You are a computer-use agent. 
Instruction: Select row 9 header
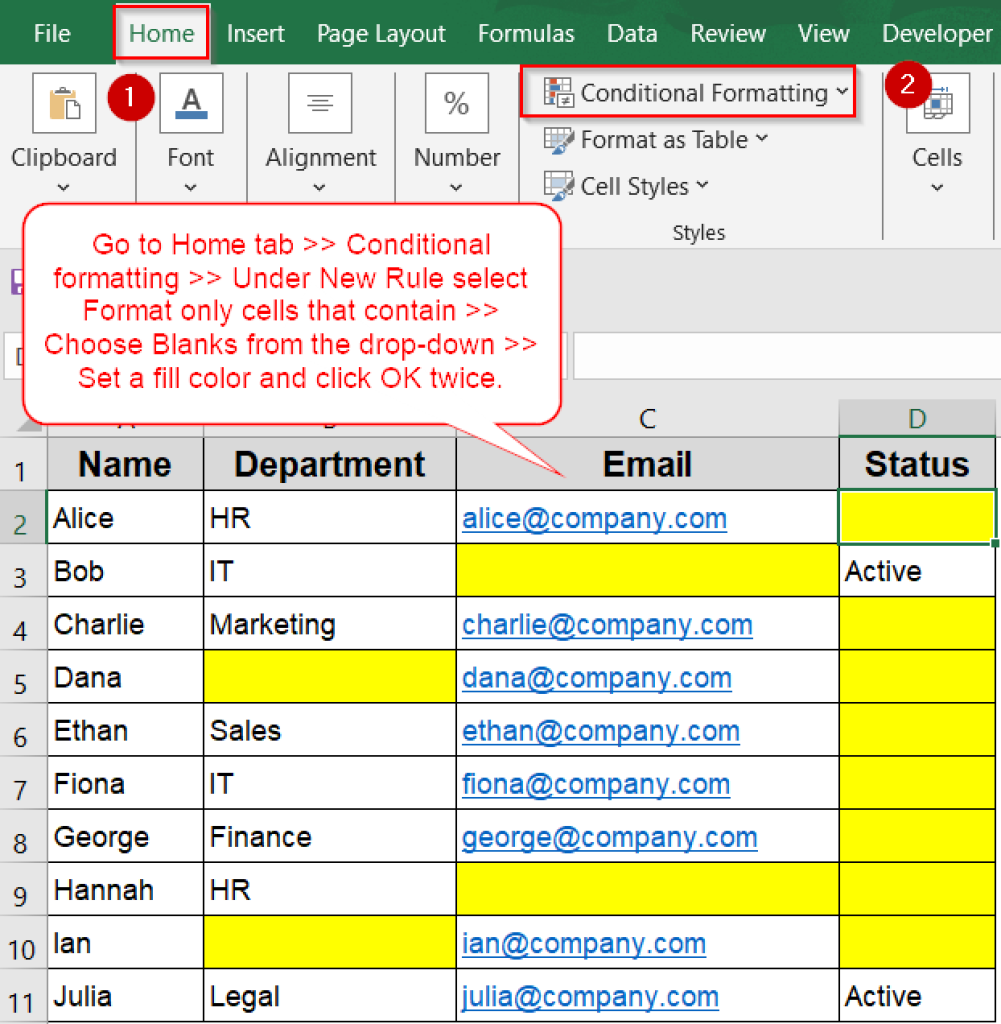(x=23, y=889)
